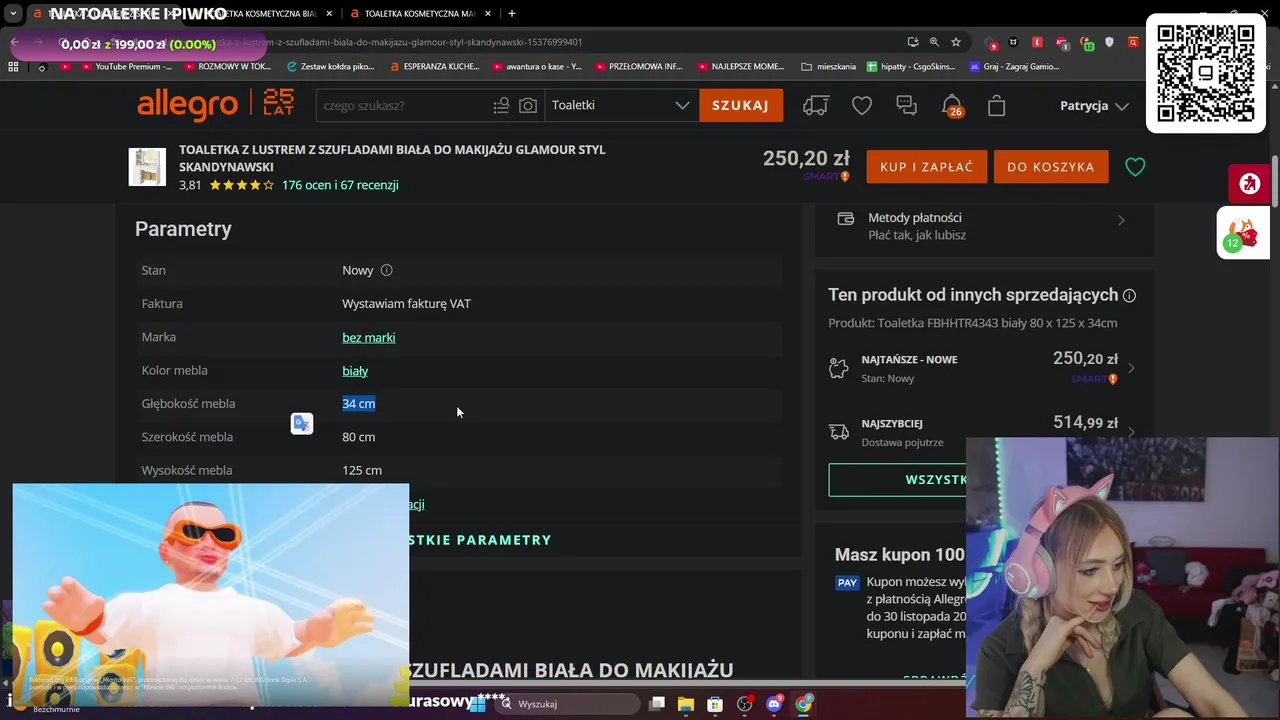The image size is (1280, 720).
Task: Open Zestaw kołdra bookmark
Action: 330,66
